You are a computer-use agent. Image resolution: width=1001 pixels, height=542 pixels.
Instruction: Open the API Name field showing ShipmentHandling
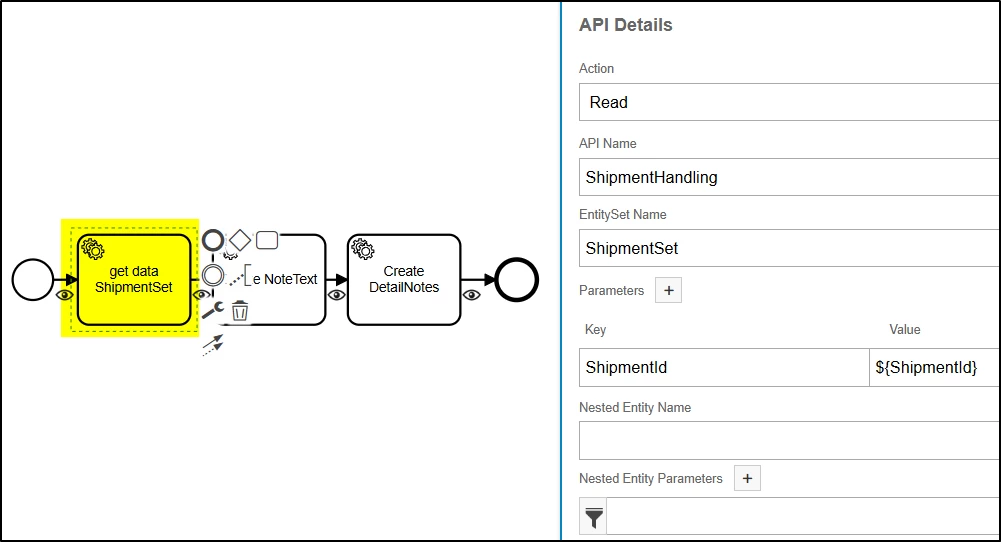coord(788,178)
